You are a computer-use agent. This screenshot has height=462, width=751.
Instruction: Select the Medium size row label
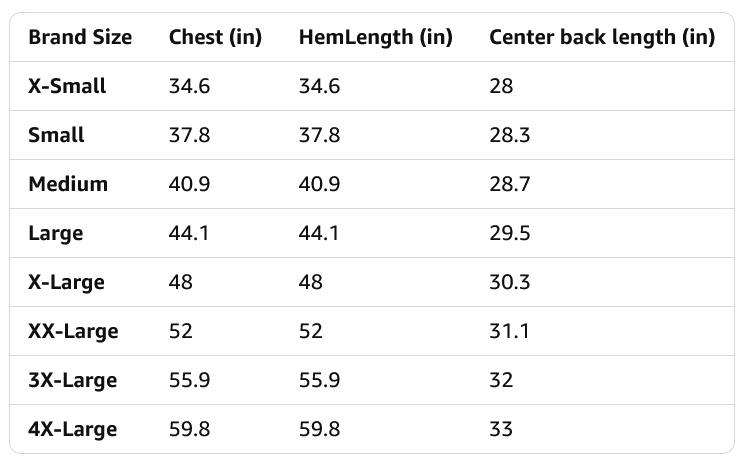click(68, 184)
